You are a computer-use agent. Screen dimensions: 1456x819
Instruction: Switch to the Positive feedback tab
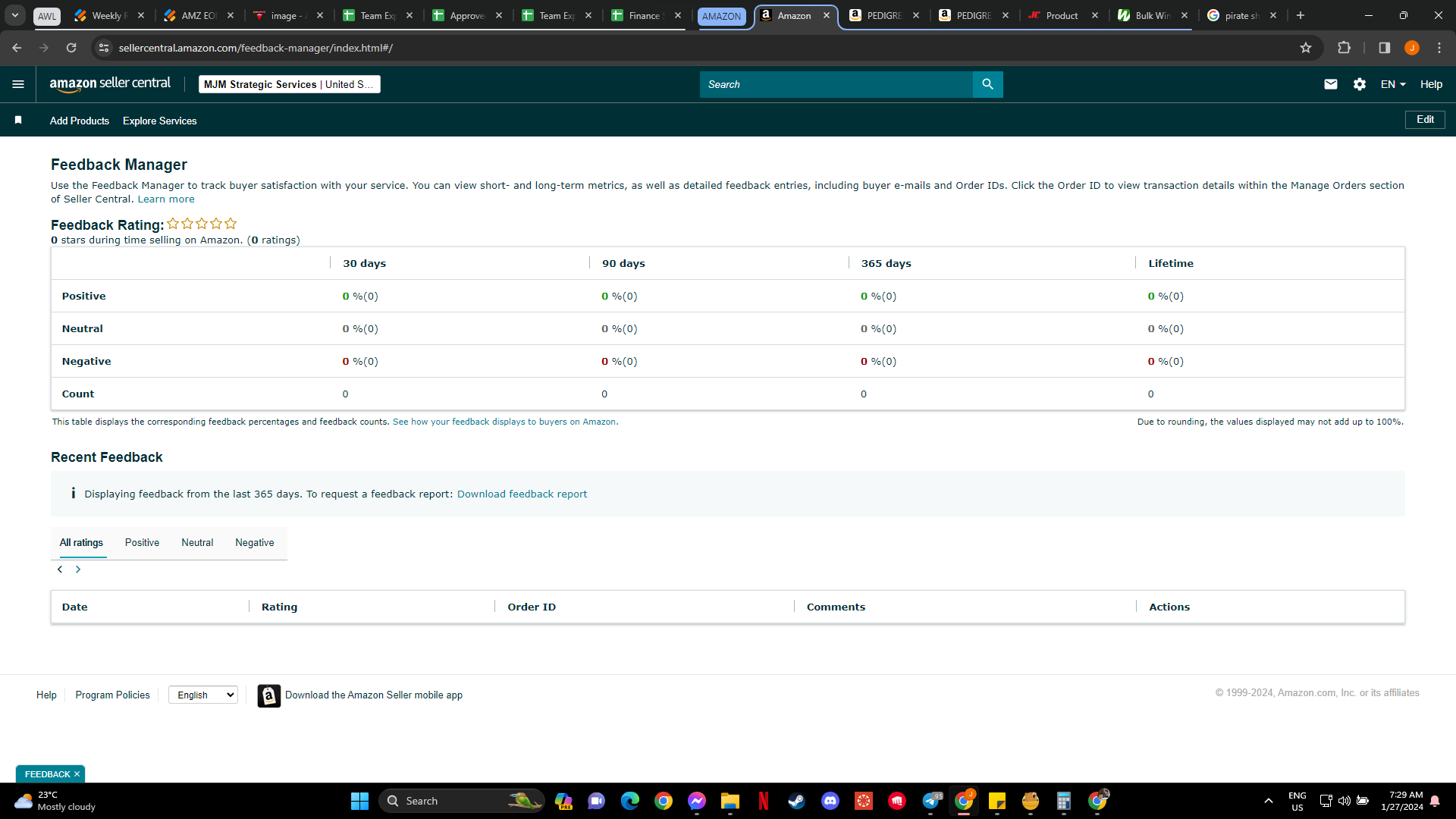(x=142, y=543)
